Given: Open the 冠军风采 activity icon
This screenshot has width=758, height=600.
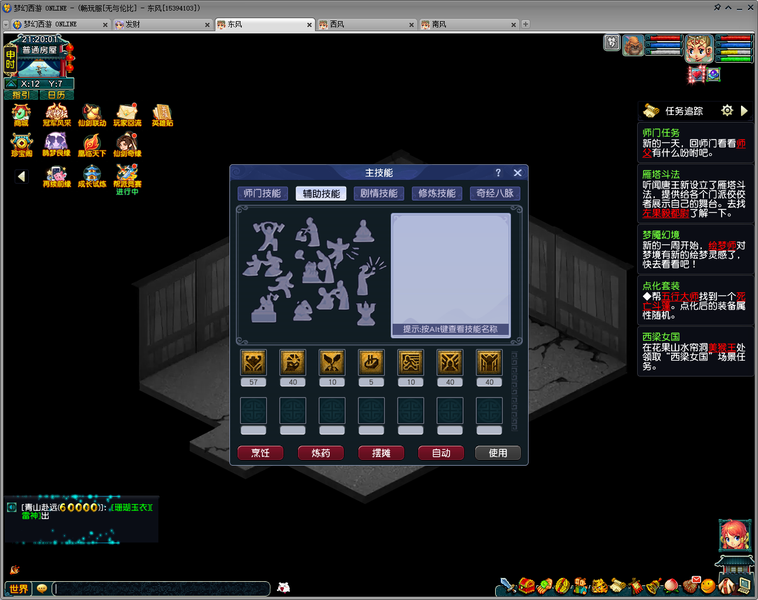Looking at the screenshot, I should pyautogui.click(x=57, y=115).
